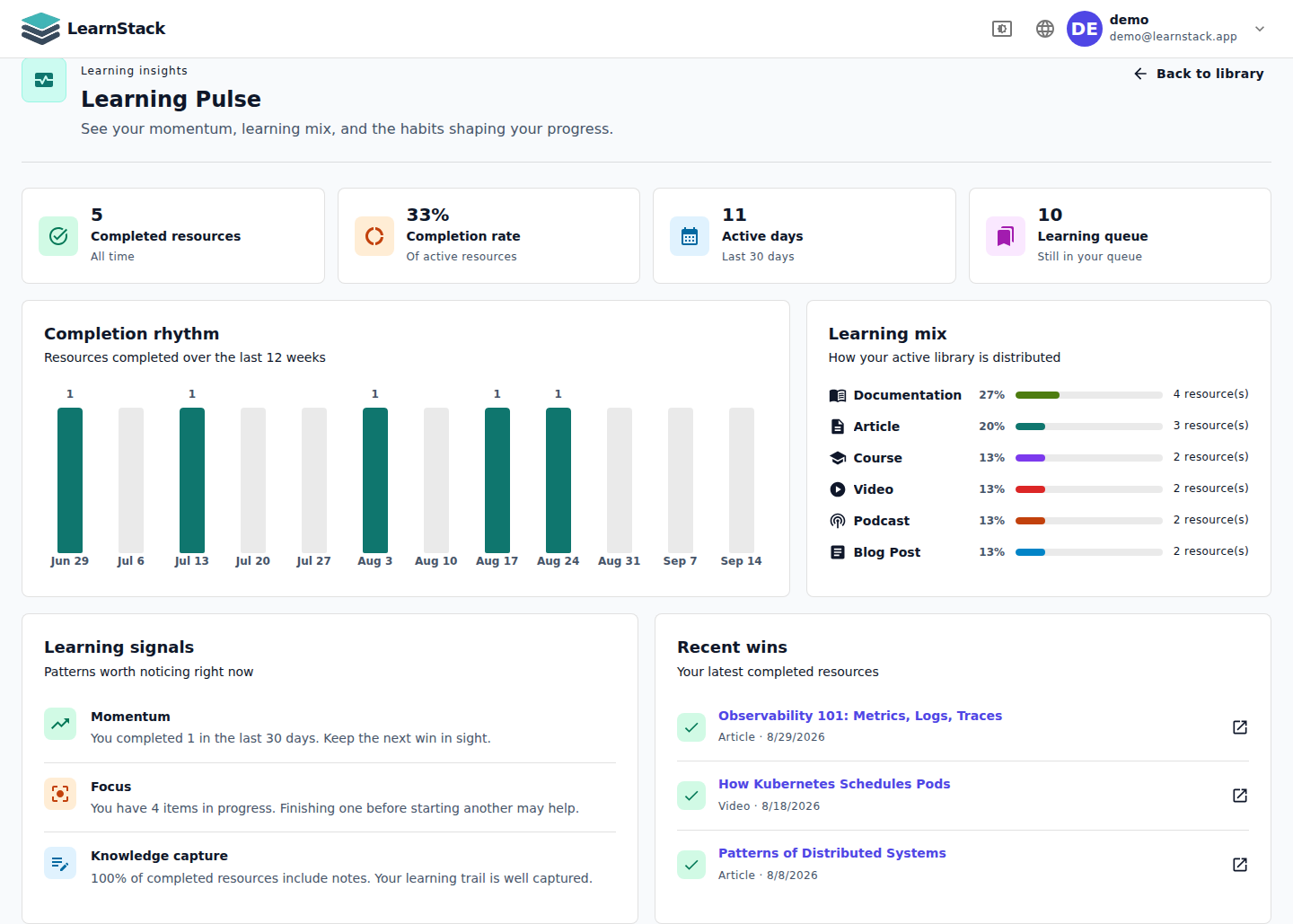Click the Blog Post 13% blue progress bar
Screen dimensions: 1293x924
[1089, 552]
